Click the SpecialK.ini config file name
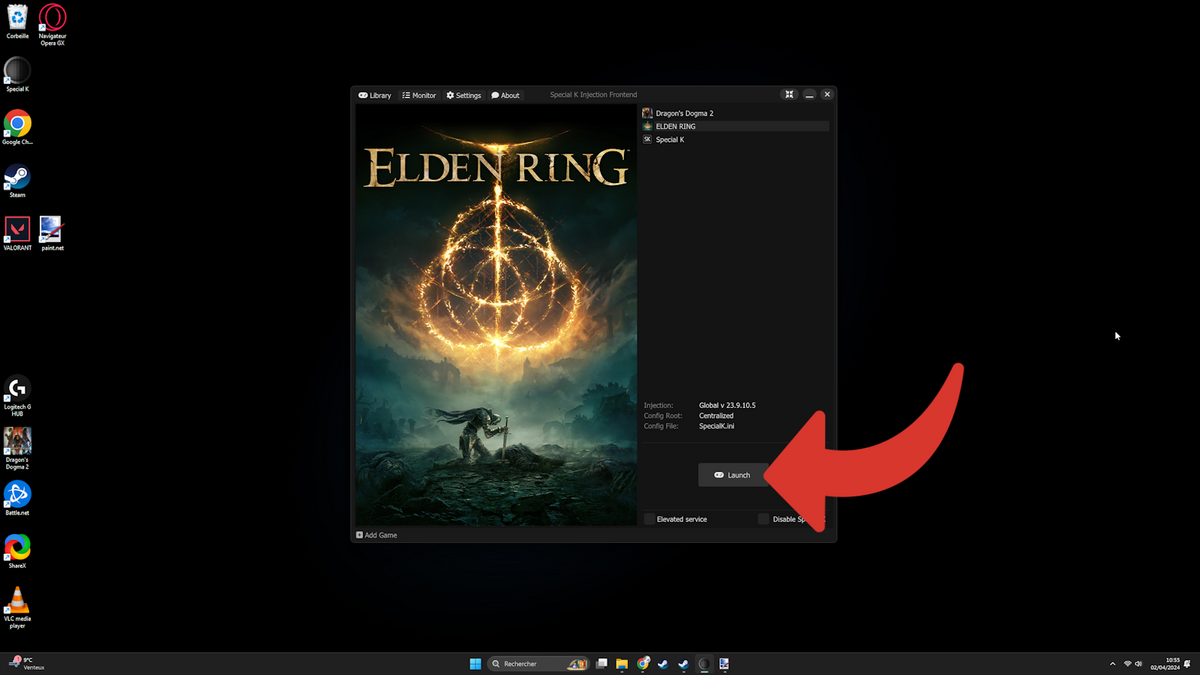 (717, 426)
